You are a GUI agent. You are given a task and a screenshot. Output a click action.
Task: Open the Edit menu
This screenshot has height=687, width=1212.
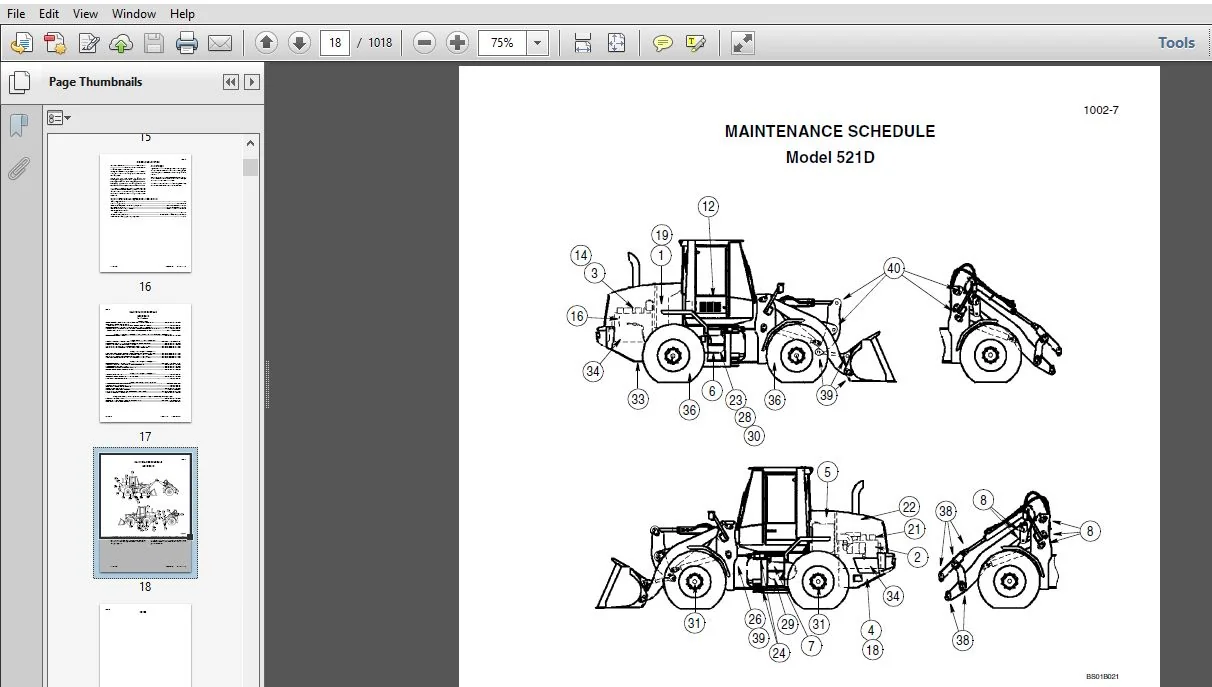tap(49, 14)
